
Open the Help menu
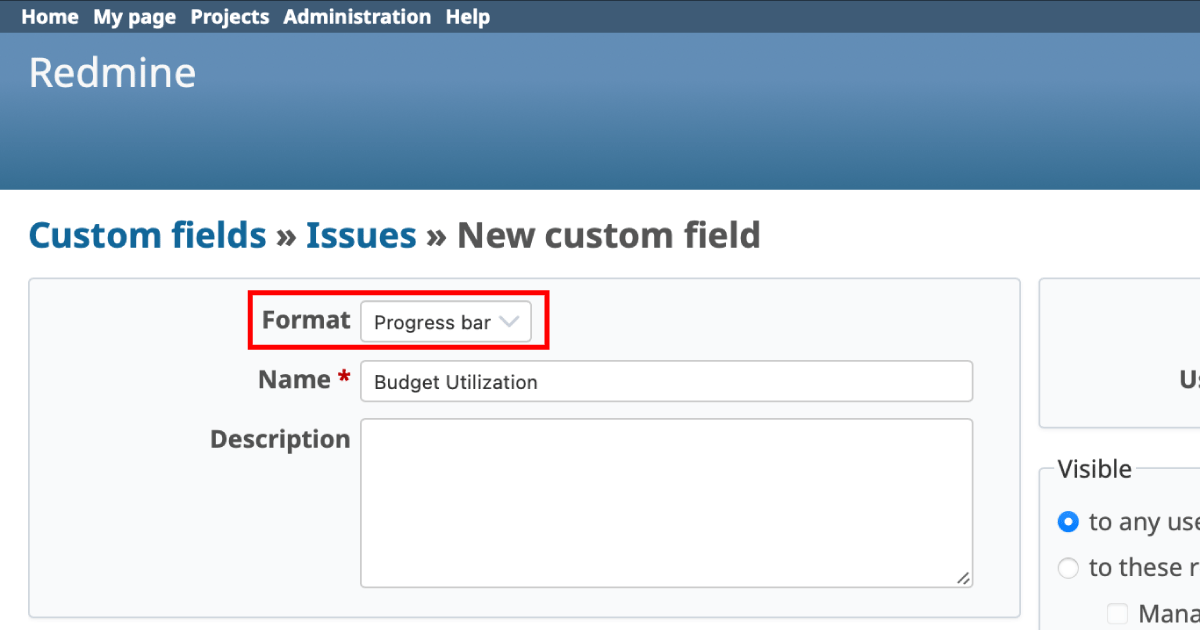(x=468, y=16)
